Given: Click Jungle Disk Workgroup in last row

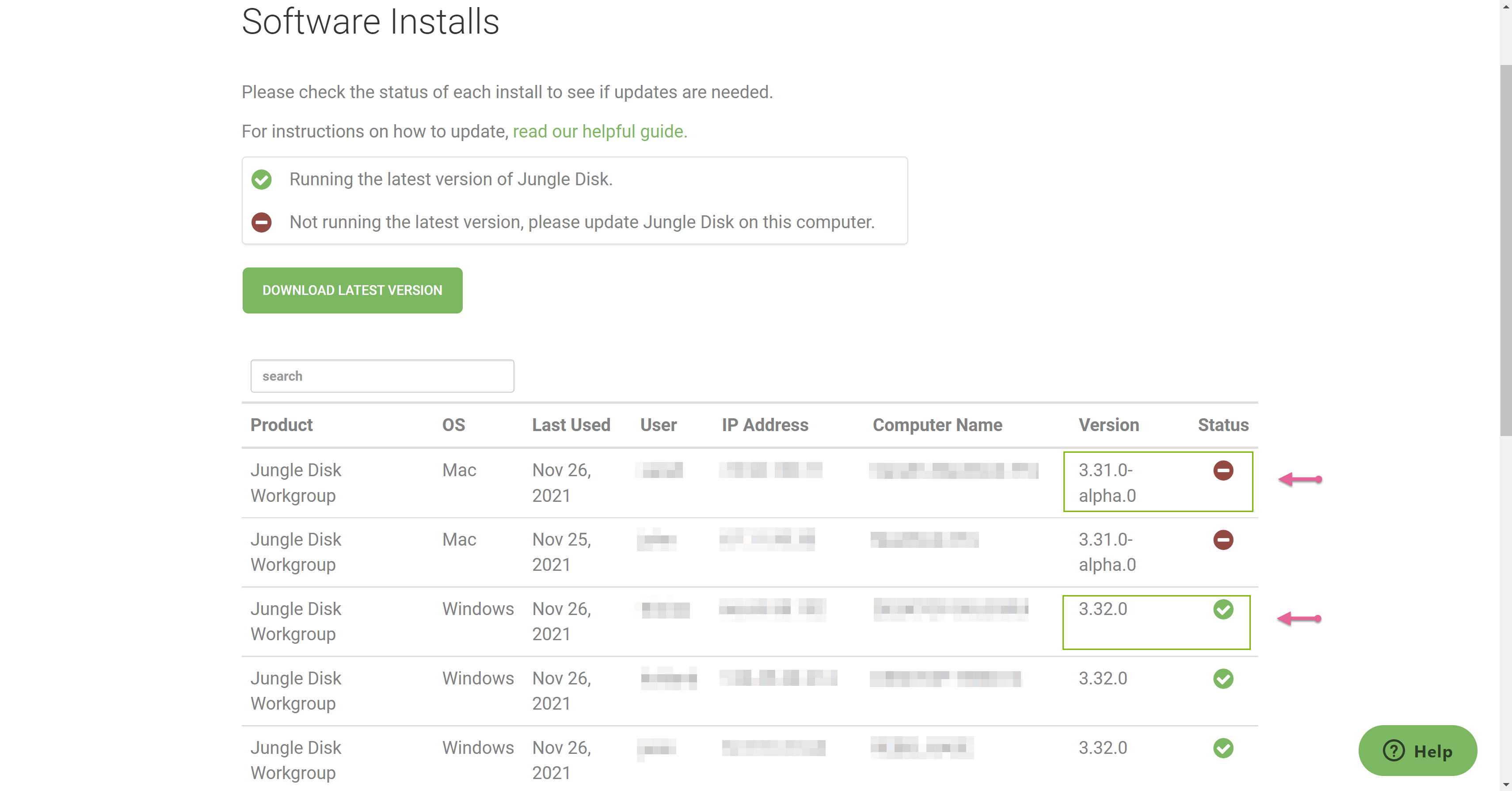Looking at the screenshot, I should [295, 760].
